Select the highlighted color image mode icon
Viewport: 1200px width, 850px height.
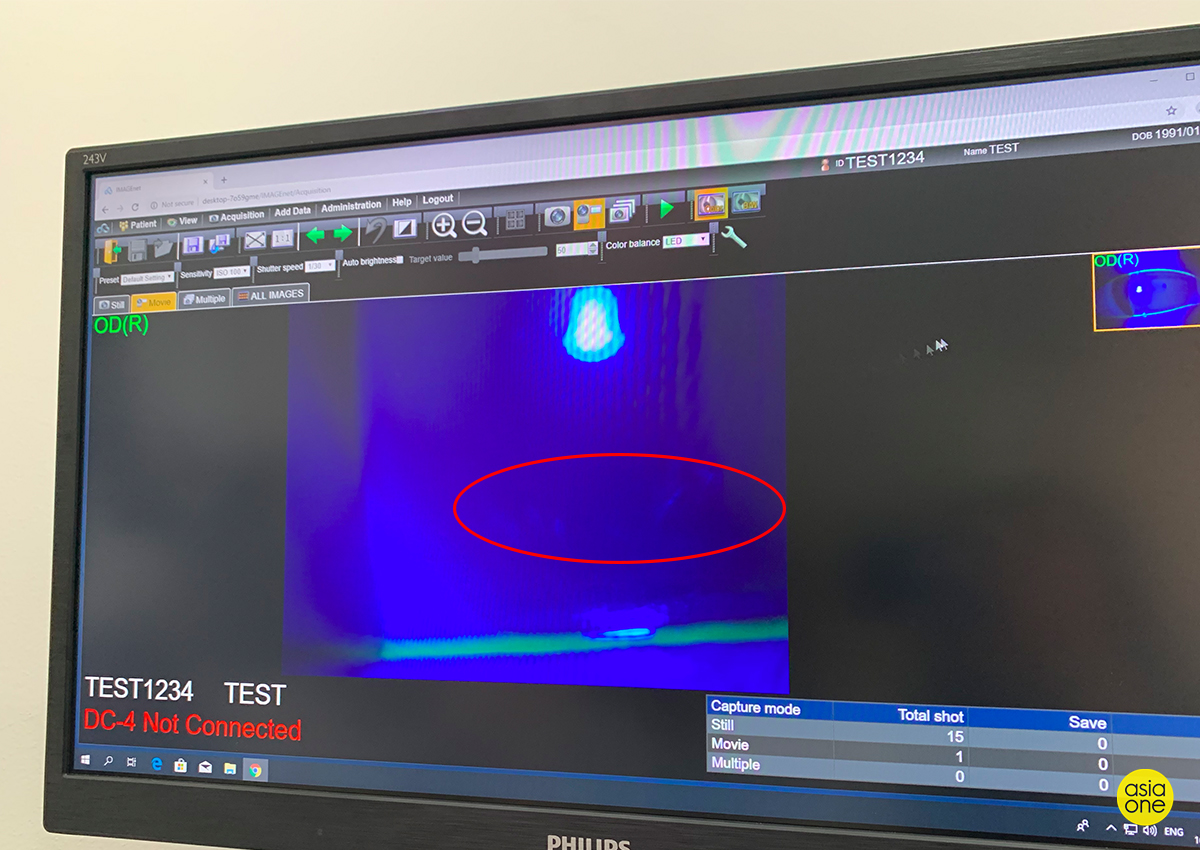[x=712, y=203]
